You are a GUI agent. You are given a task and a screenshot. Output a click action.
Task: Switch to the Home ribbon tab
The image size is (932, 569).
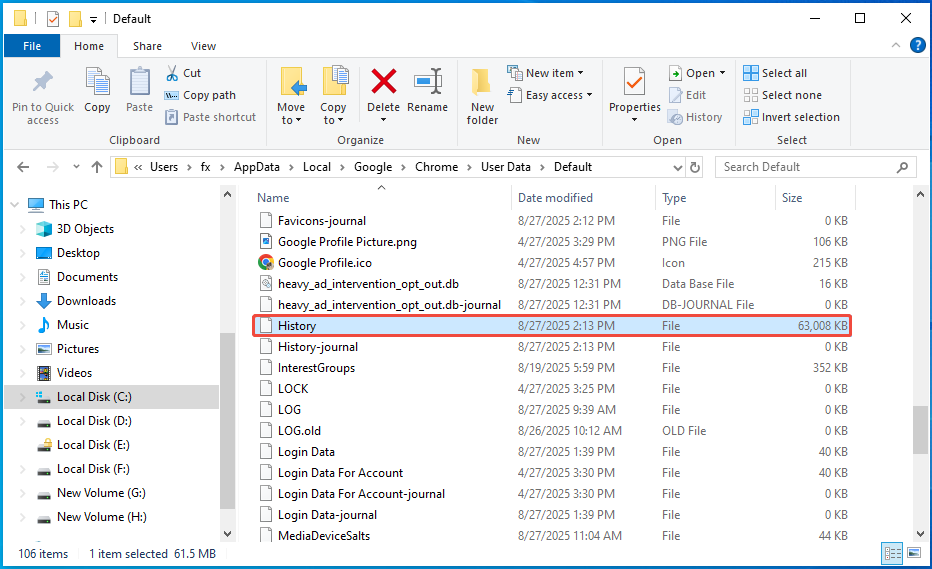[x=89, y=46]
